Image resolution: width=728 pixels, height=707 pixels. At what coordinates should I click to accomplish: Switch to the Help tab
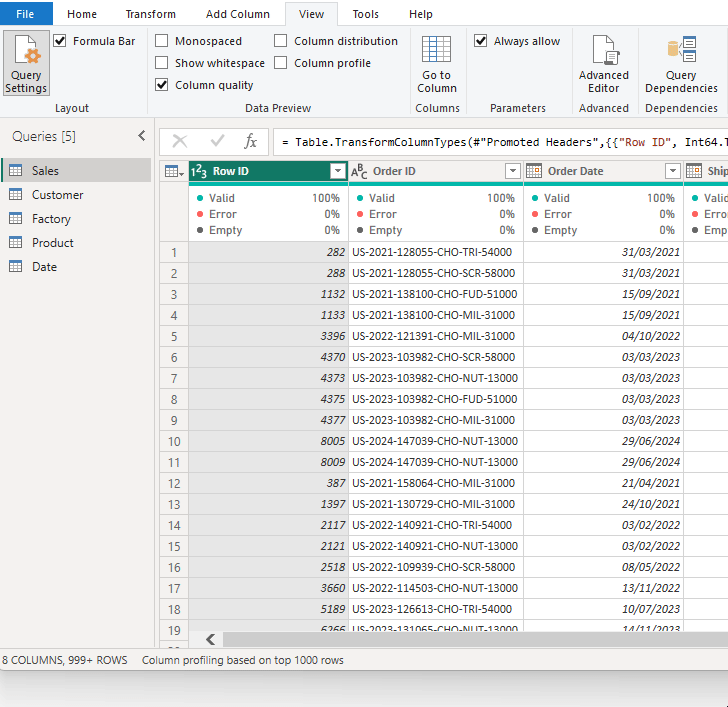tap(421, 14)
